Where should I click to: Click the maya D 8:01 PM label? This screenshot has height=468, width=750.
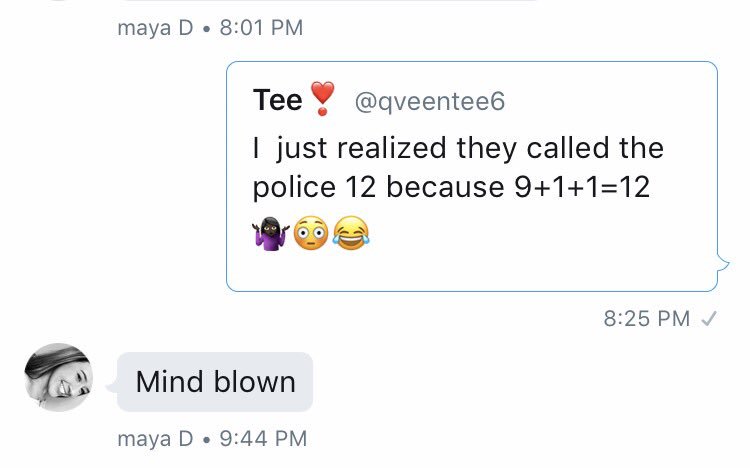(x=210, y=27)
